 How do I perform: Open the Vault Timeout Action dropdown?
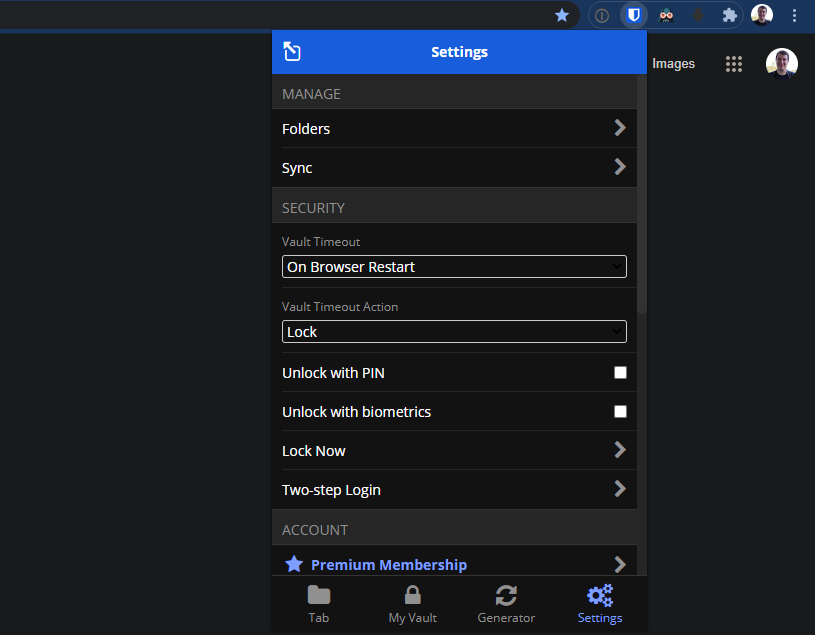tap(453, 331)
